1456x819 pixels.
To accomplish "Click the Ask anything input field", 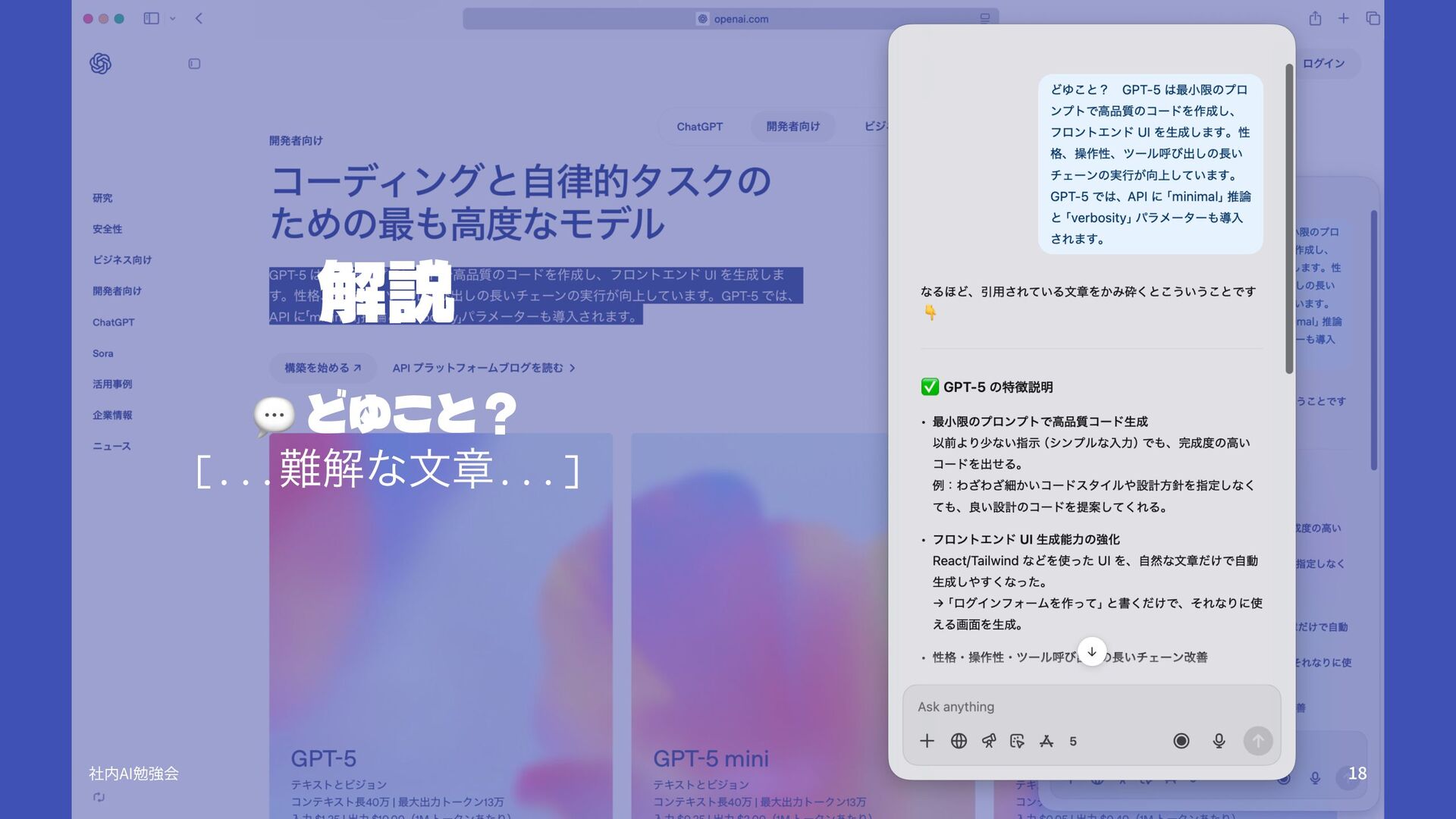I will click(x=1062, y=707).
